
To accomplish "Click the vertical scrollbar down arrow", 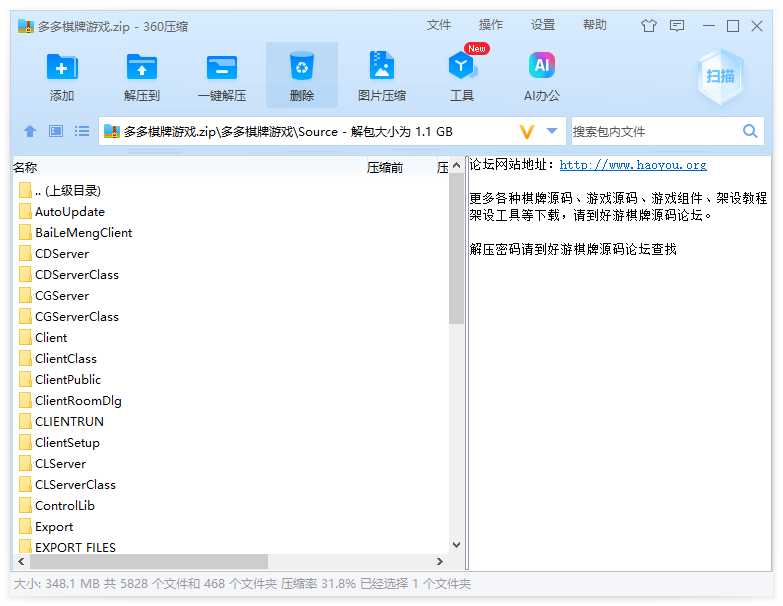I will click(456, 545).
